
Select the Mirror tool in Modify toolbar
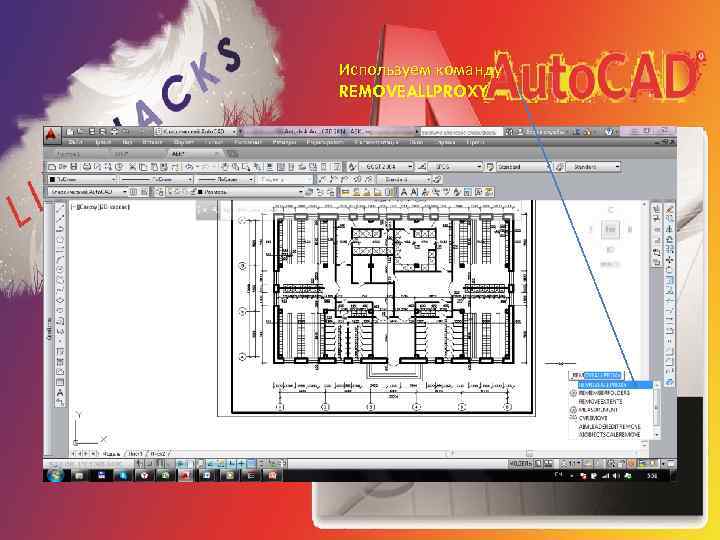coord(669,230)
